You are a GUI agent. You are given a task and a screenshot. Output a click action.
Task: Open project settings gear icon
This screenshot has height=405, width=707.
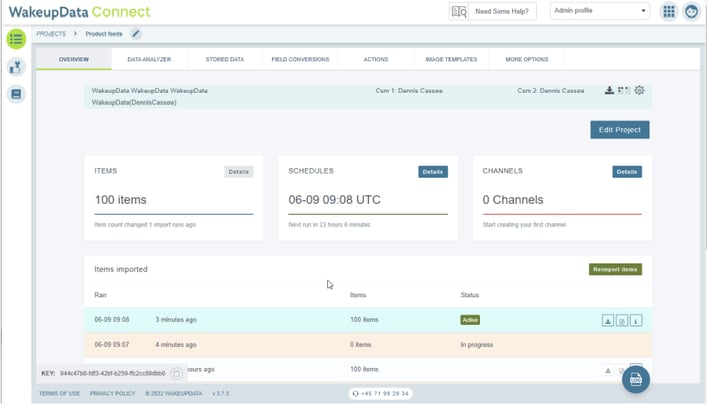click(x=639, y=91)
